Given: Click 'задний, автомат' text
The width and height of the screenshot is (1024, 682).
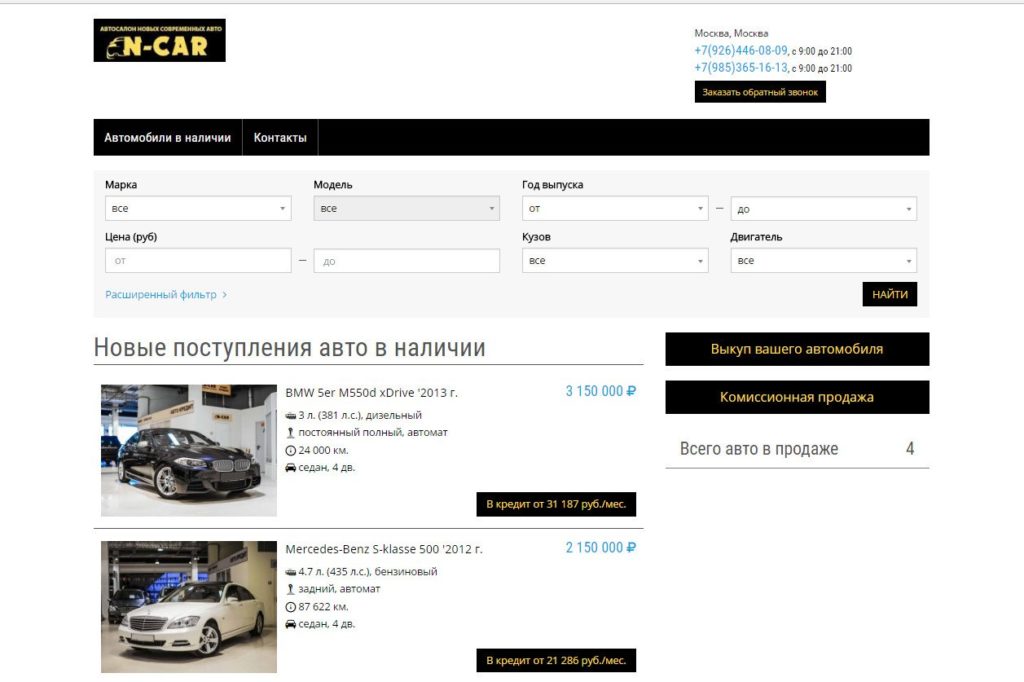Looking at the screenshot, I should point(339,589).
